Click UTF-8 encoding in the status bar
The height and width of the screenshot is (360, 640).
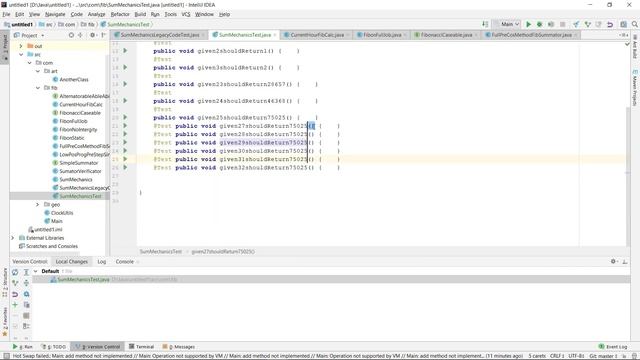click(576, 356)
